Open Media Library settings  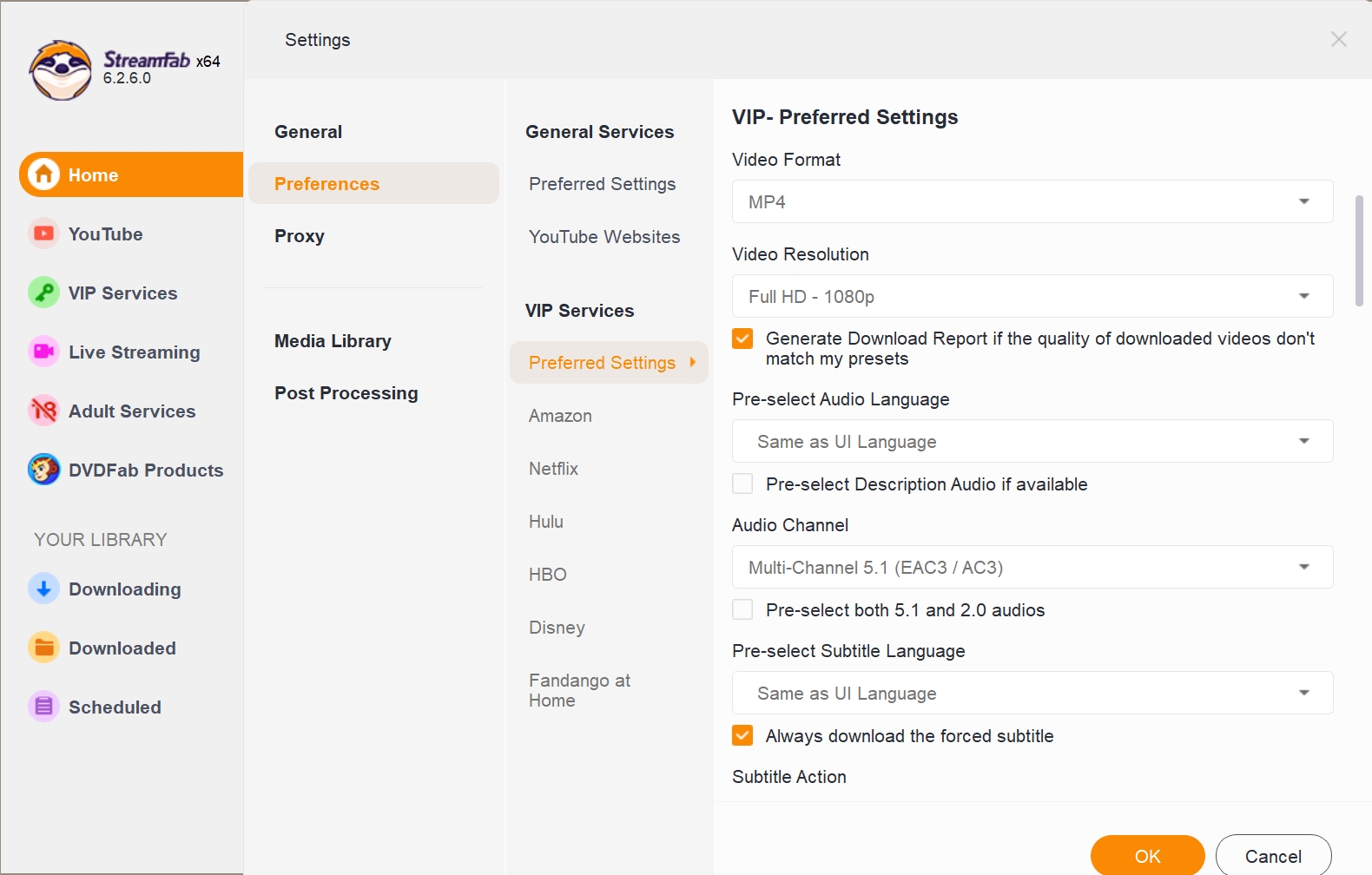[333, 341]
